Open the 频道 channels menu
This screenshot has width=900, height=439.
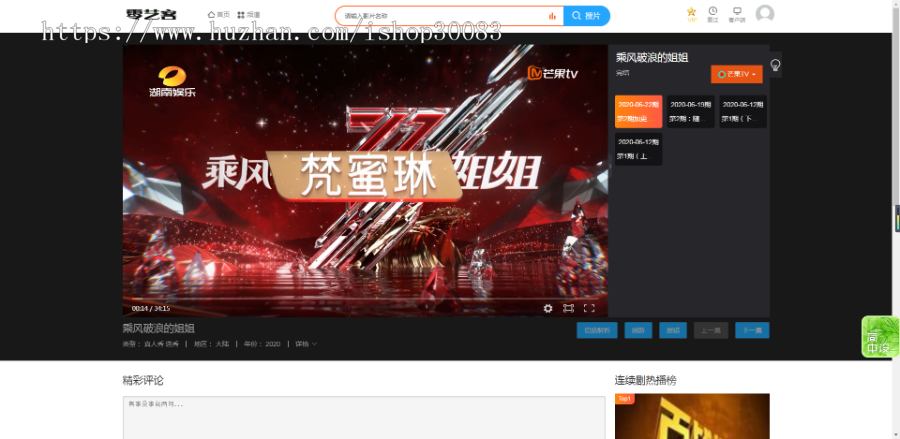[249, 15]
